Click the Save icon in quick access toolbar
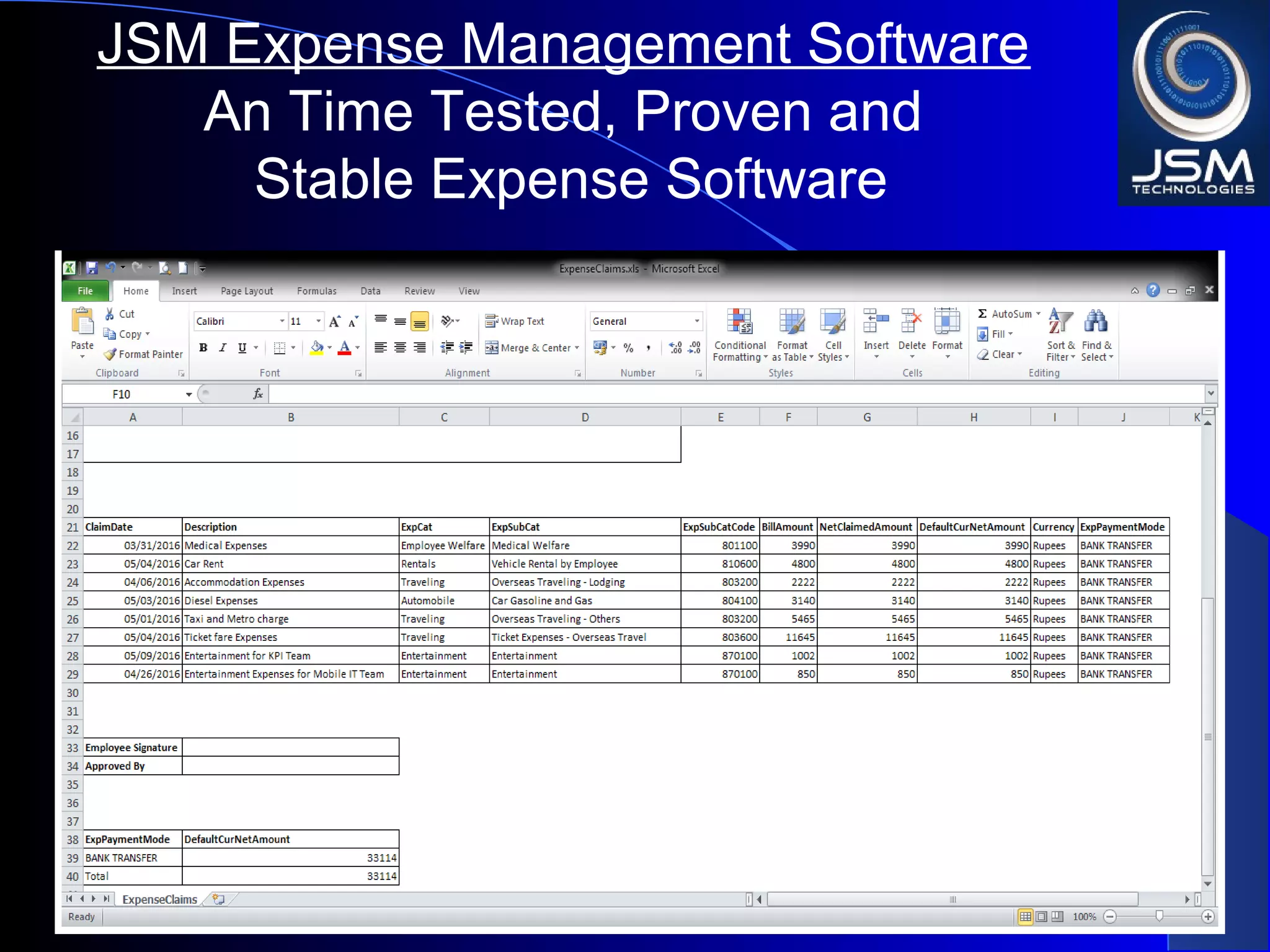 click(92, 268)
